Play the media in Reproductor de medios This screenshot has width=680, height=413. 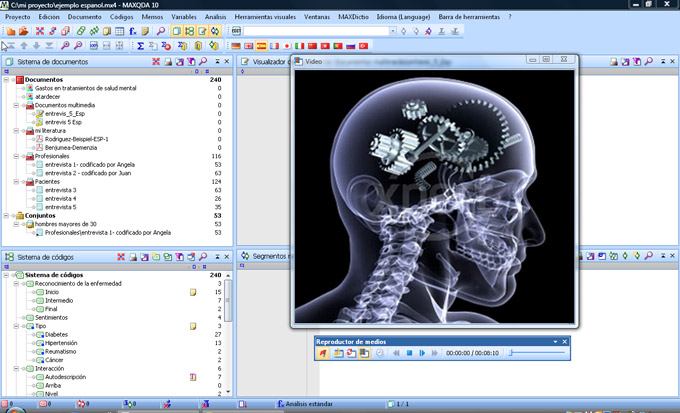422,353
